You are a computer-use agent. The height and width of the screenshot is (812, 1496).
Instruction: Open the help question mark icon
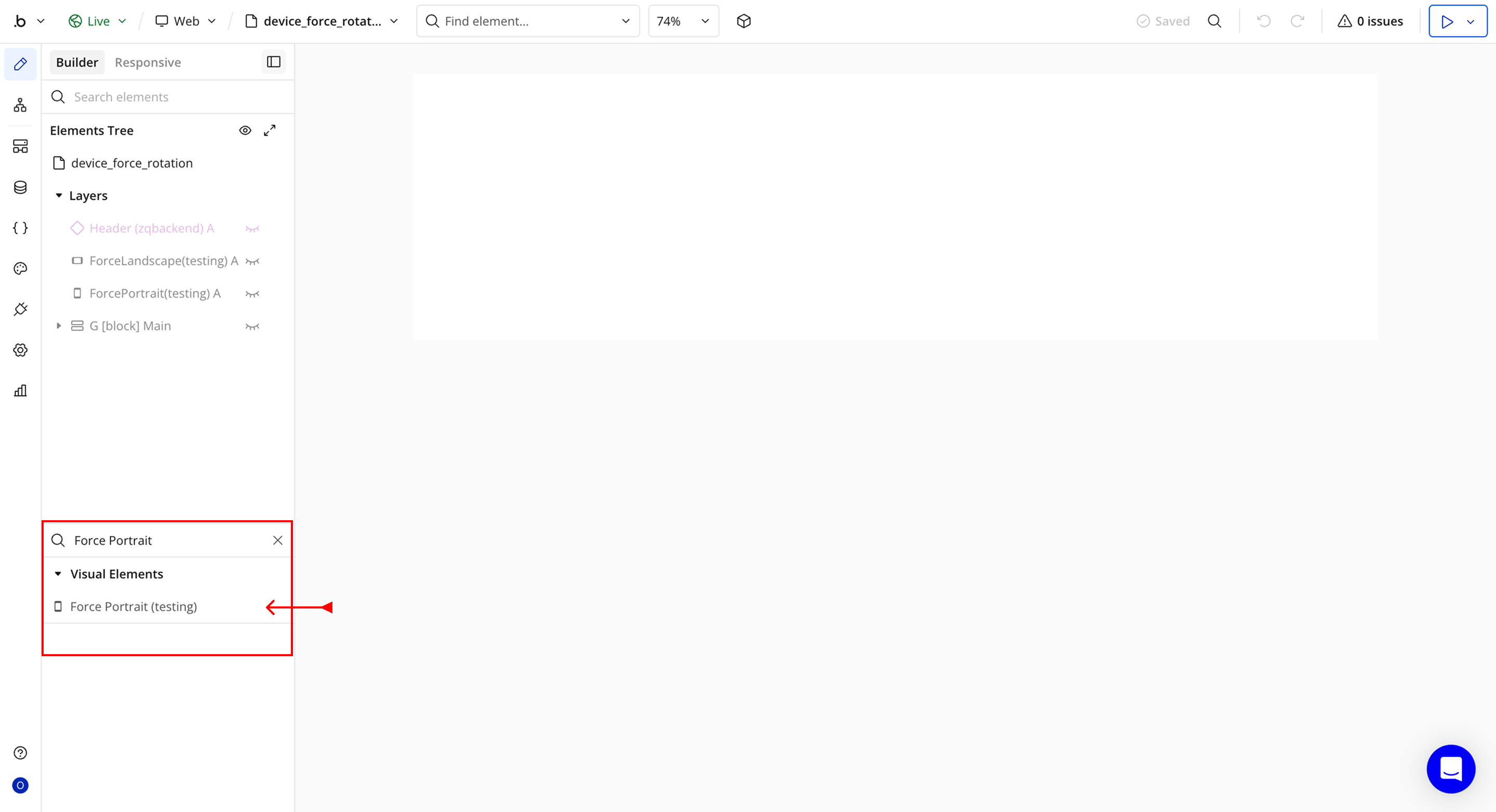tap(20, 753)
